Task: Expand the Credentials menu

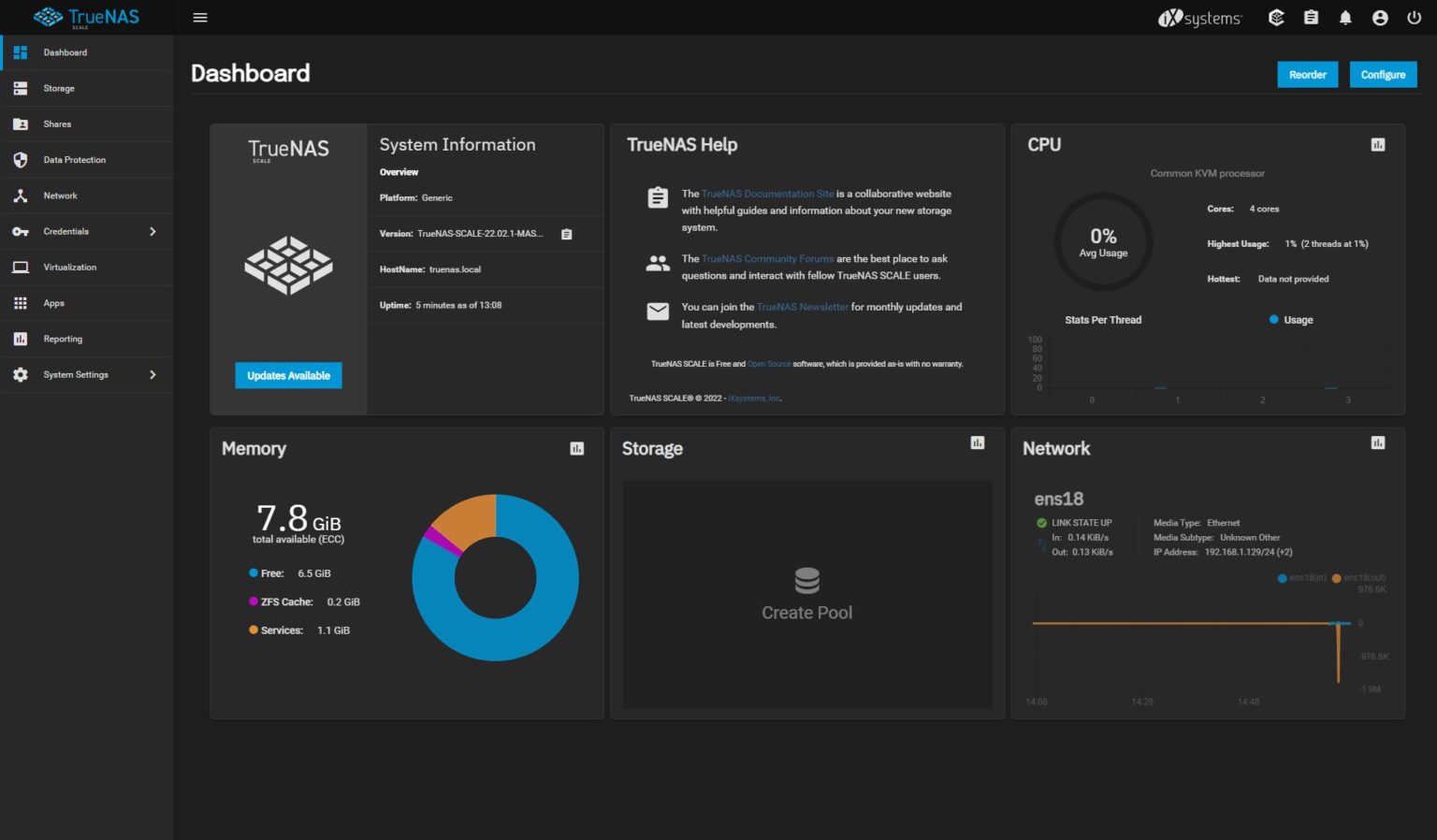Action: pos(66,231)
